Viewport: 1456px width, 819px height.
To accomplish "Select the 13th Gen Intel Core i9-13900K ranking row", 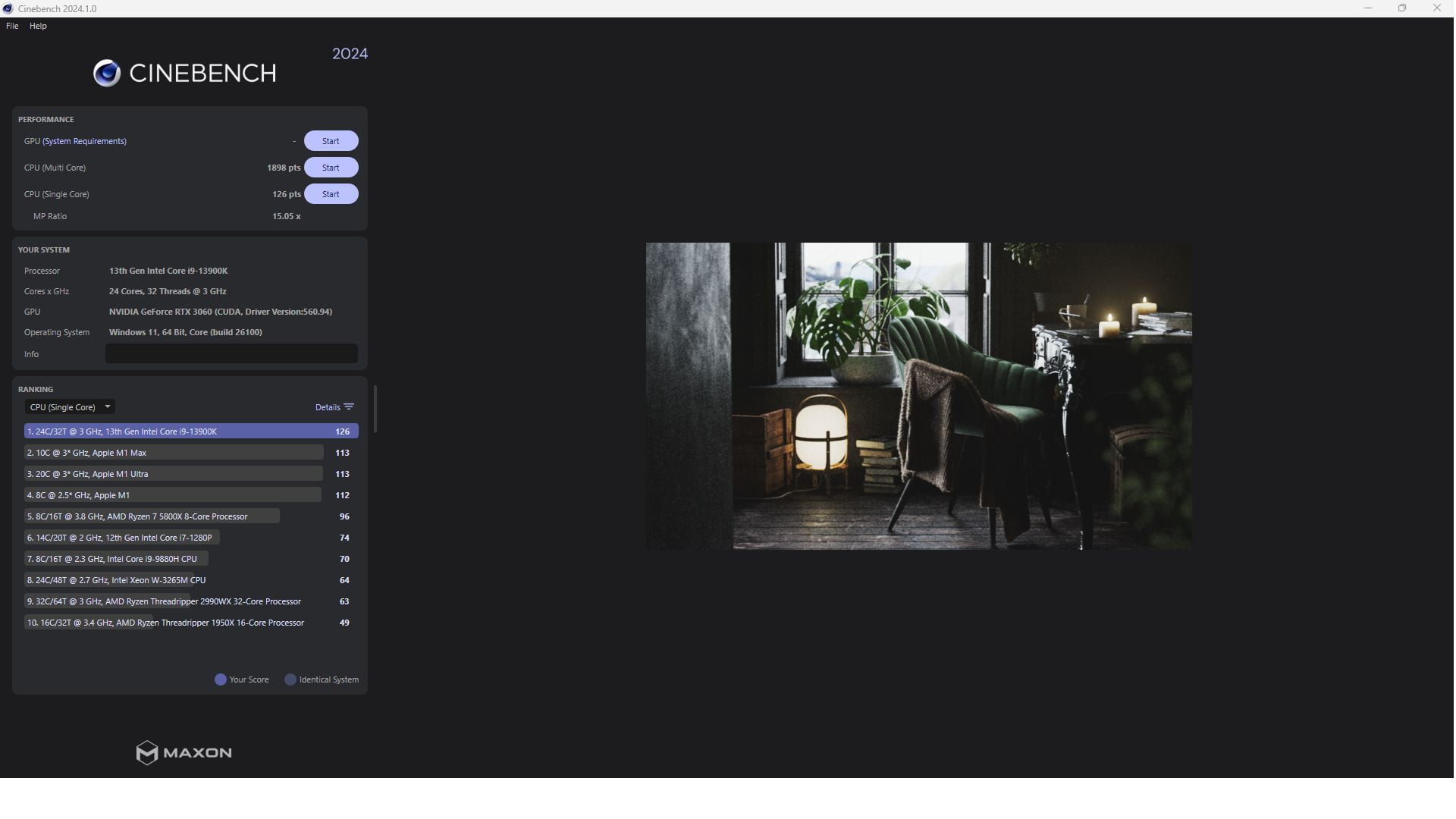I will [x=191, y=431].
